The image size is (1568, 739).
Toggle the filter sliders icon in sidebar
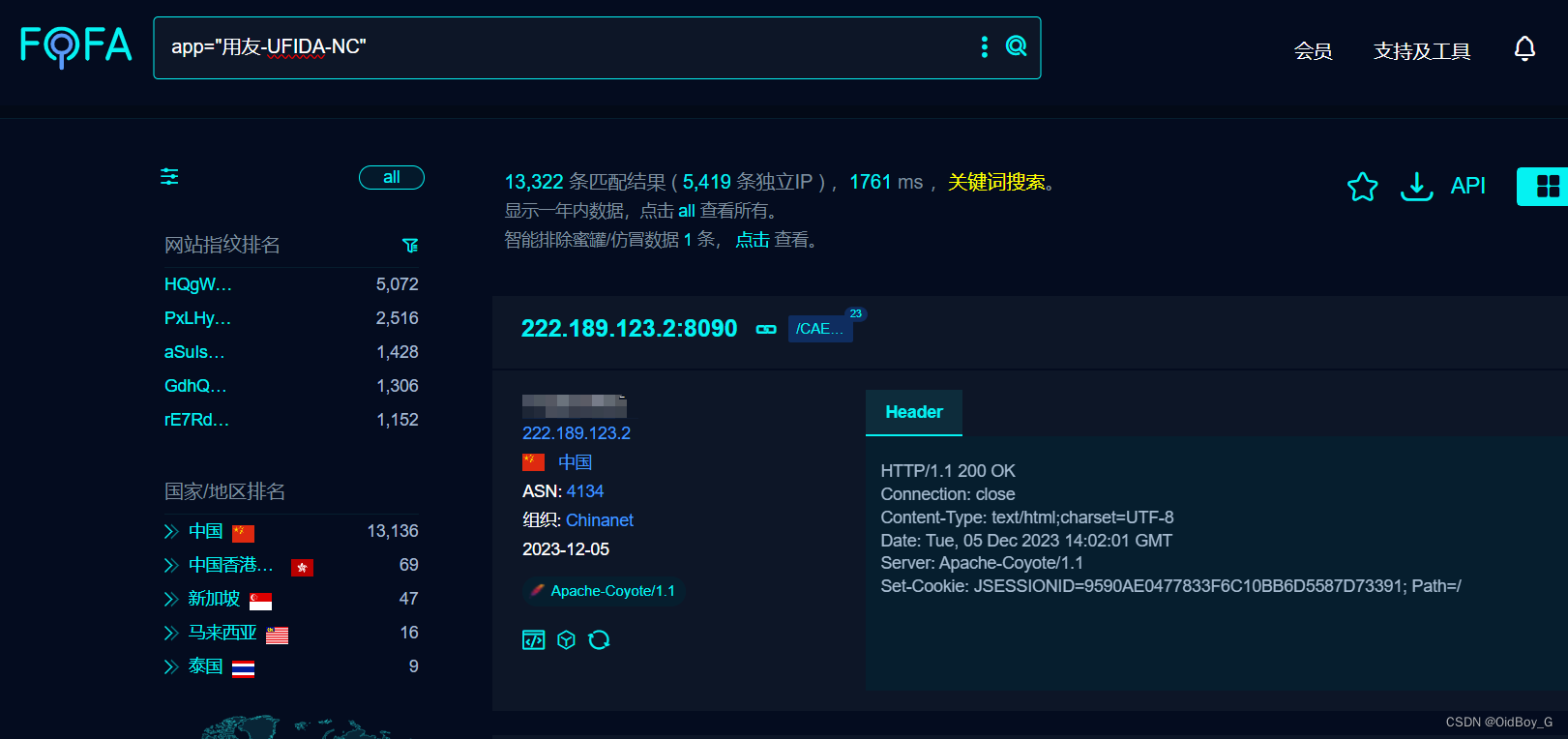pos(169,176)
